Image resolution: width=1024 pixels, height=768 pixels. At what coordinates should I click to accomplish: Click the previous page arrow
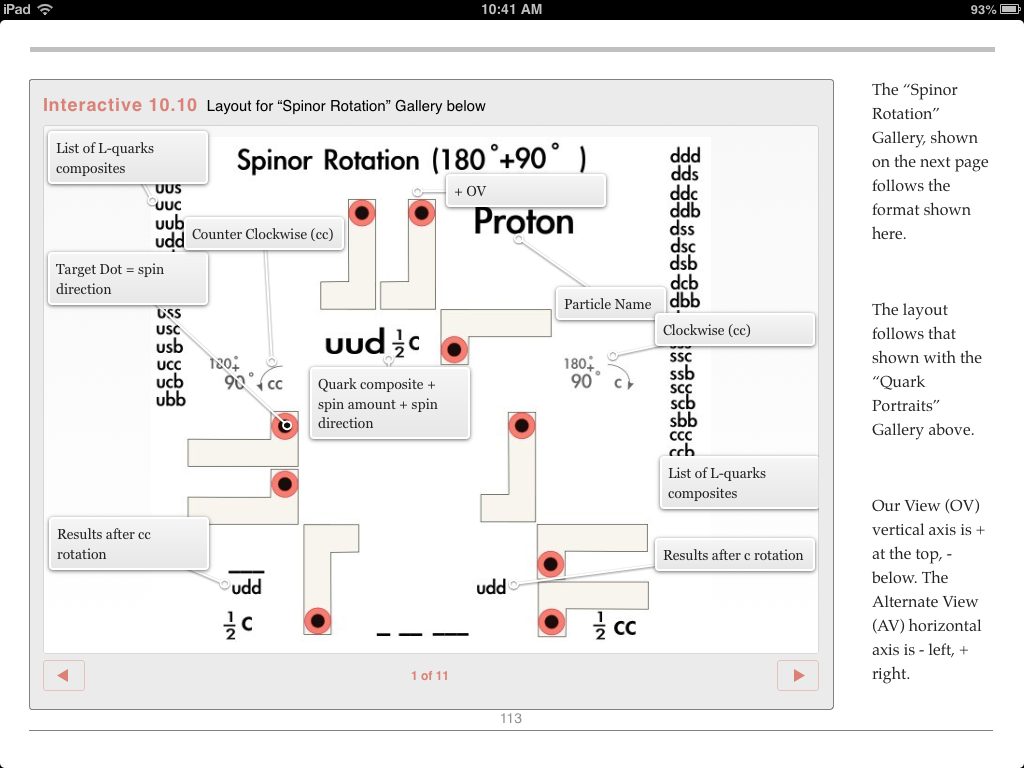point(64,675)
